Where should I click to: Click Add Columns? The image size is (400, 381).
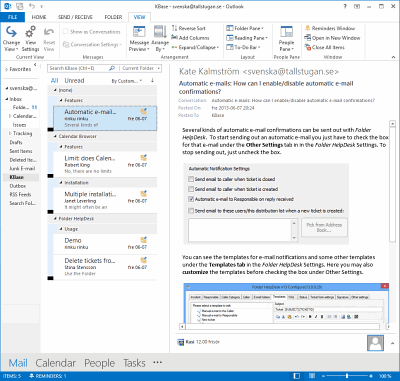click(191, 38)
